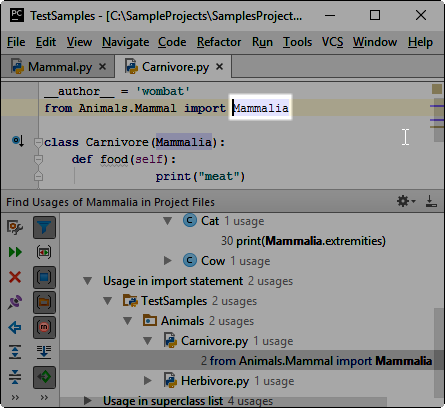Image resolution: width=445 pixels, height=408 pixels.
Task: Expand the Cow node
Action: click(168, 261)
